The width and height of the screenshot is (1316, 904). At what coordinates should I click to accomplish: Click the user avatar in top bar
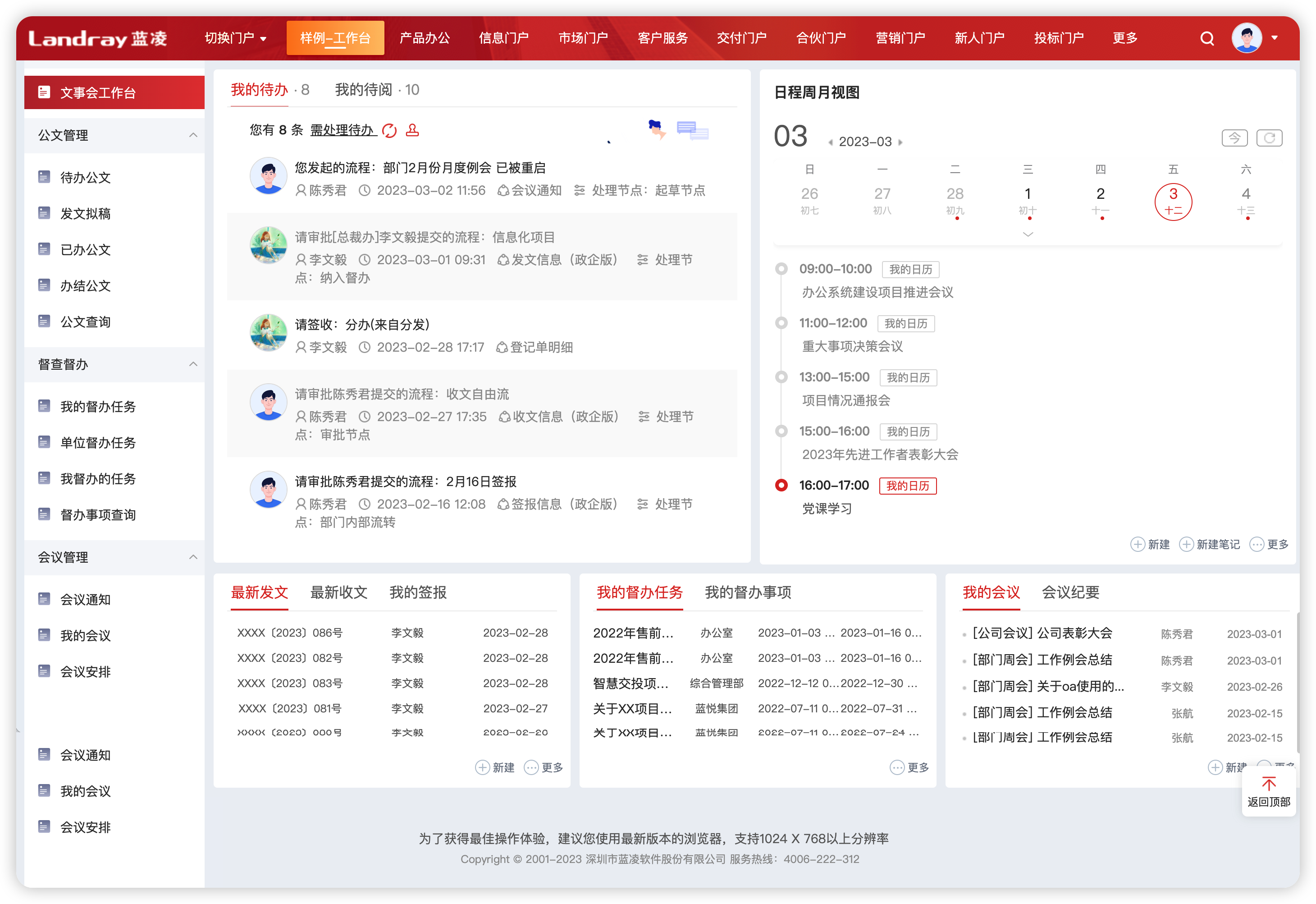1246,38
